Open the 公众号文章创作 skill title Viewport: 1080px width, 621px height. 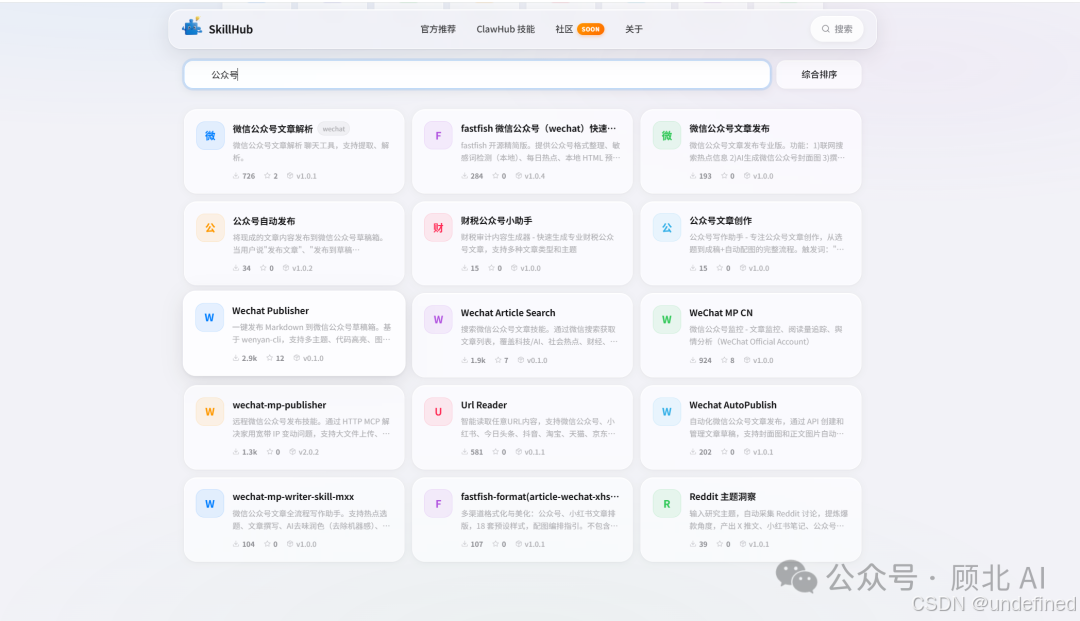(720, 220)
